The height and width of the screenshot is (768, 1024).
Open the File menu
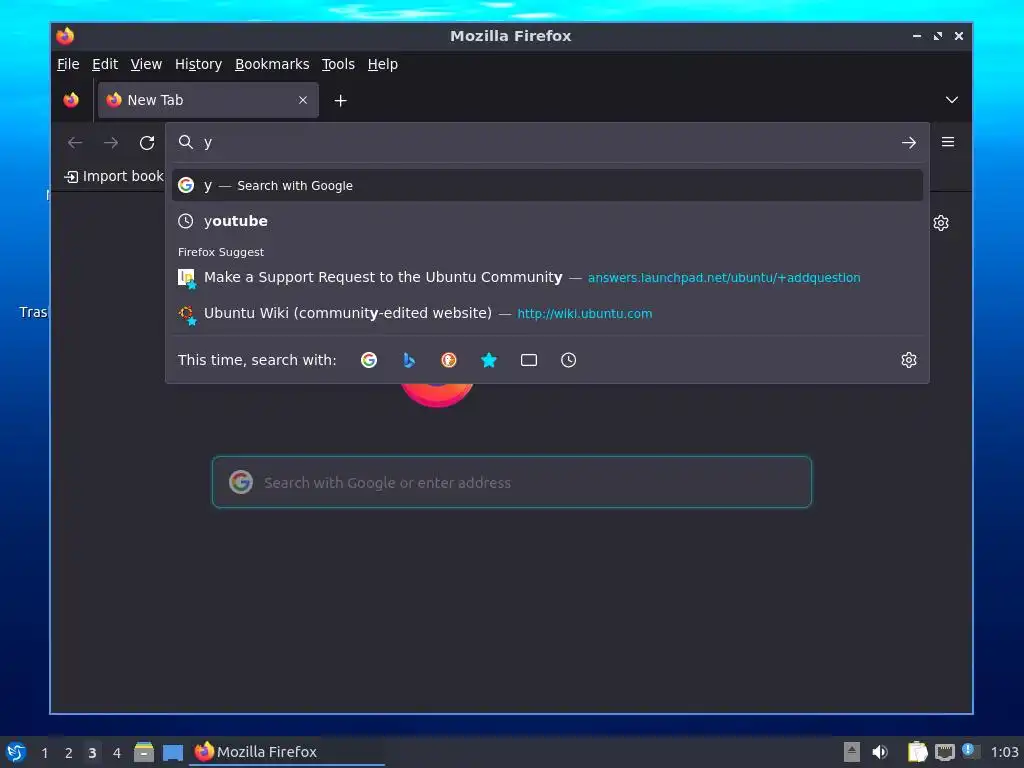pyautogui.click(x=68, y=64)
